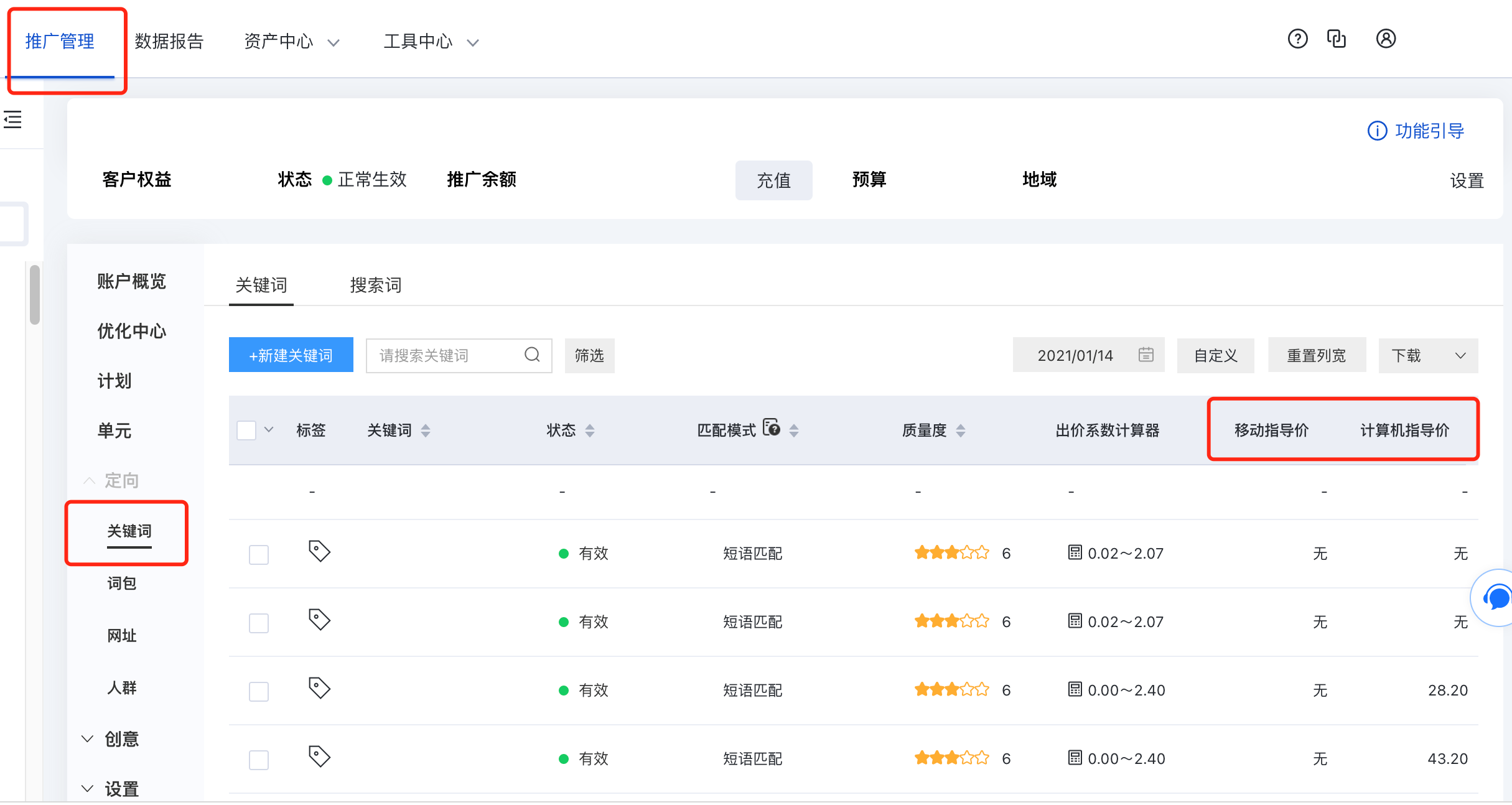This screenshot has height=805, width=1512.
Task: Check the second keyword row checkbox
Action: (x=259, y=623)
